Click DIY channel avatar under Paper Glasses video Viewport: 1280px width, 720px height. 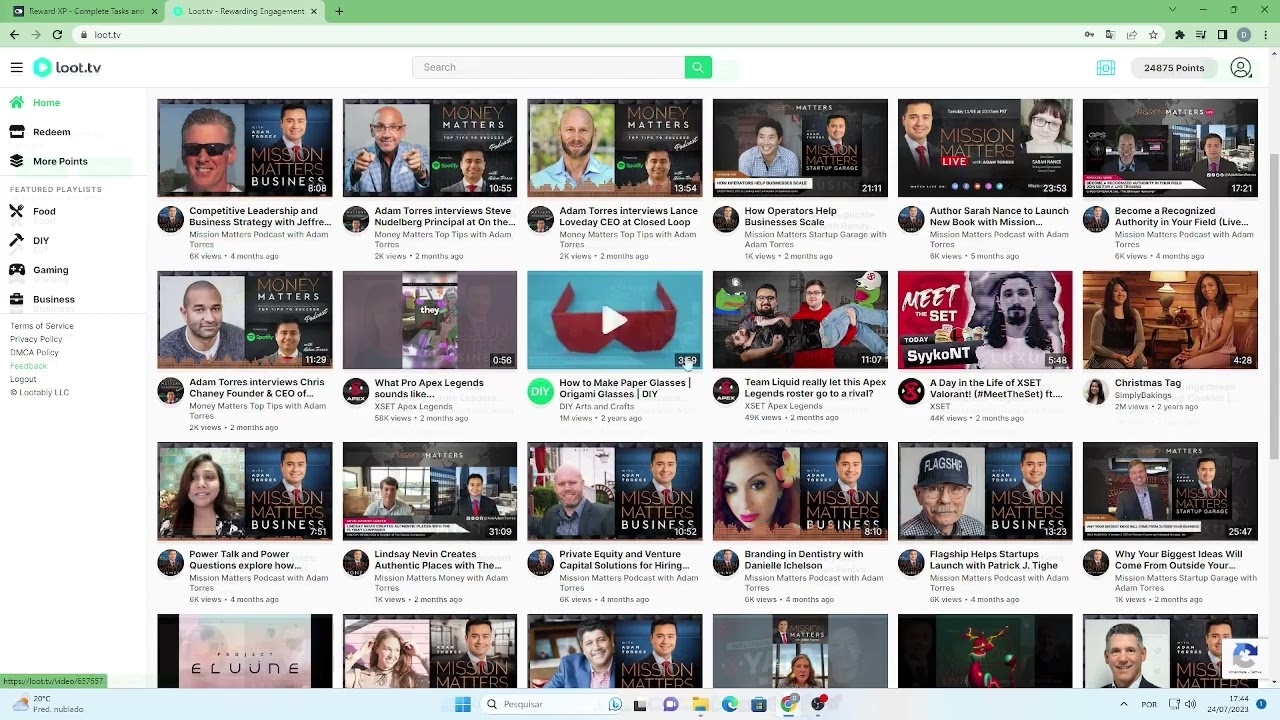(540, 391)
